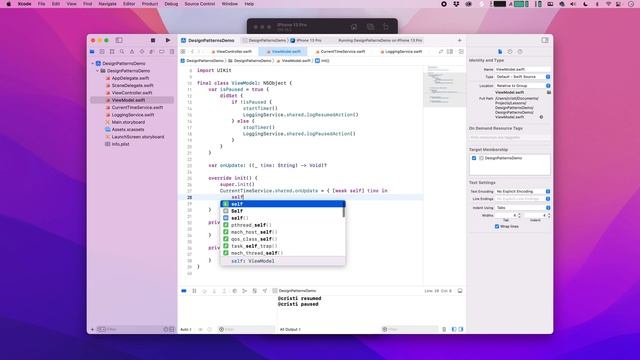The height and width of the screenshot is (360, 640).
Task: Open the Debug navigator icon
Action: pyautogui.click(x=151, y=52)
